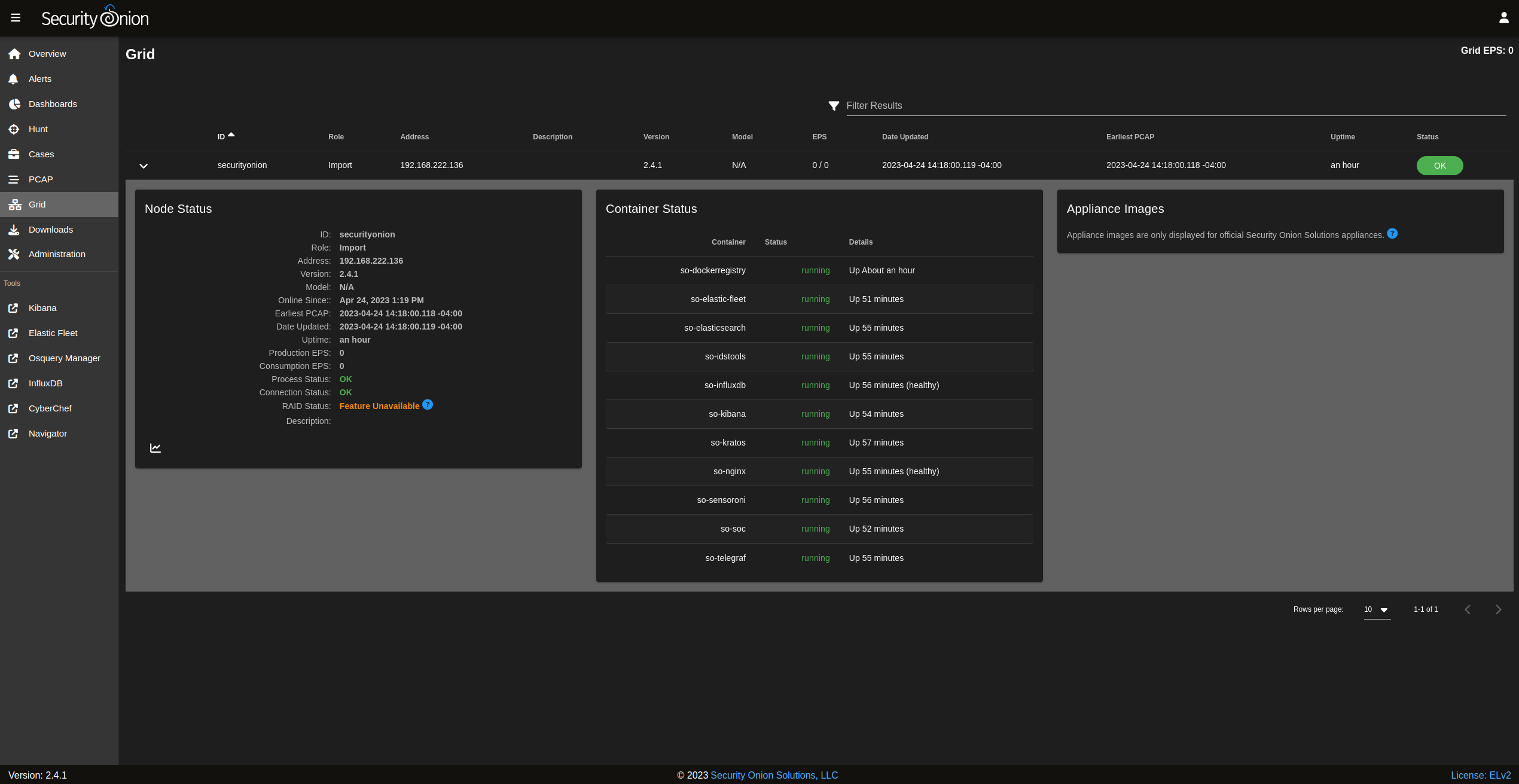Sort grid by EPS column header
The width and height of the screenshot is (1519, 784).
tap(819, 137)
